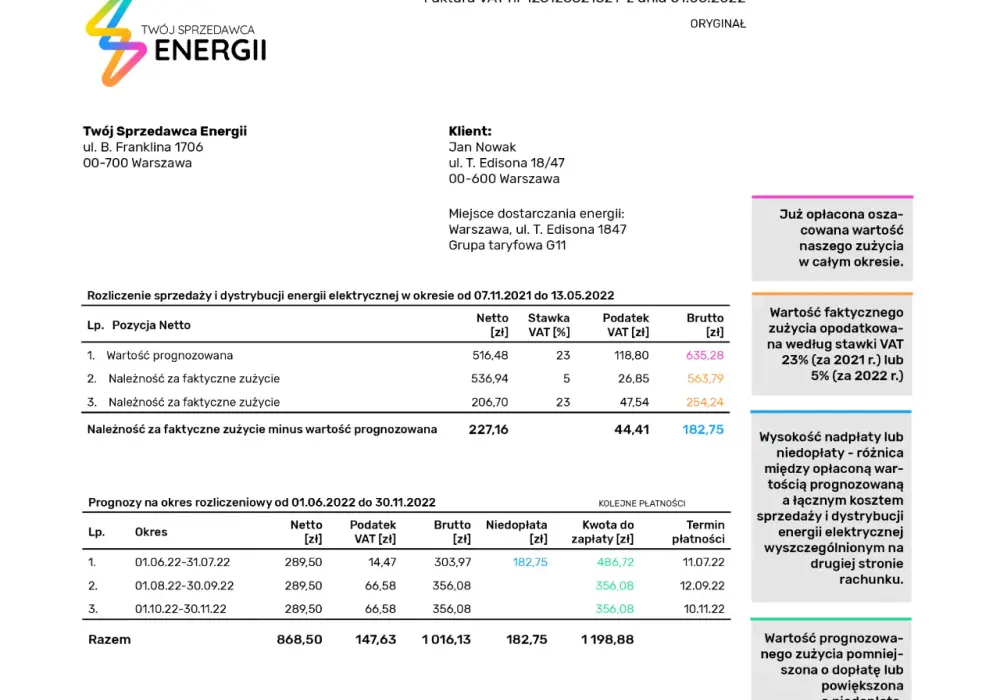Click the orange-topped note Wartość faktycznego zużycia
Image resolution: width=1000 pixels, height=700 pixels.
832,344
